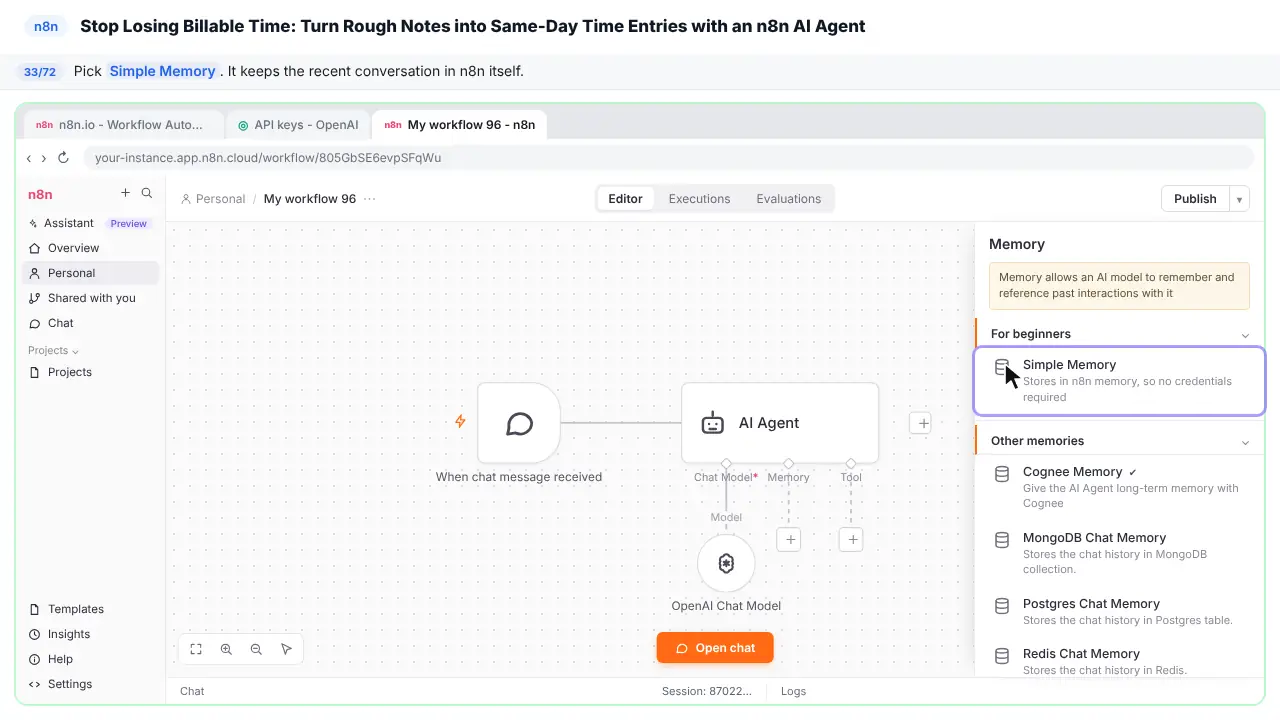Click the Personal breadcrumb link

tap(213, 199)
